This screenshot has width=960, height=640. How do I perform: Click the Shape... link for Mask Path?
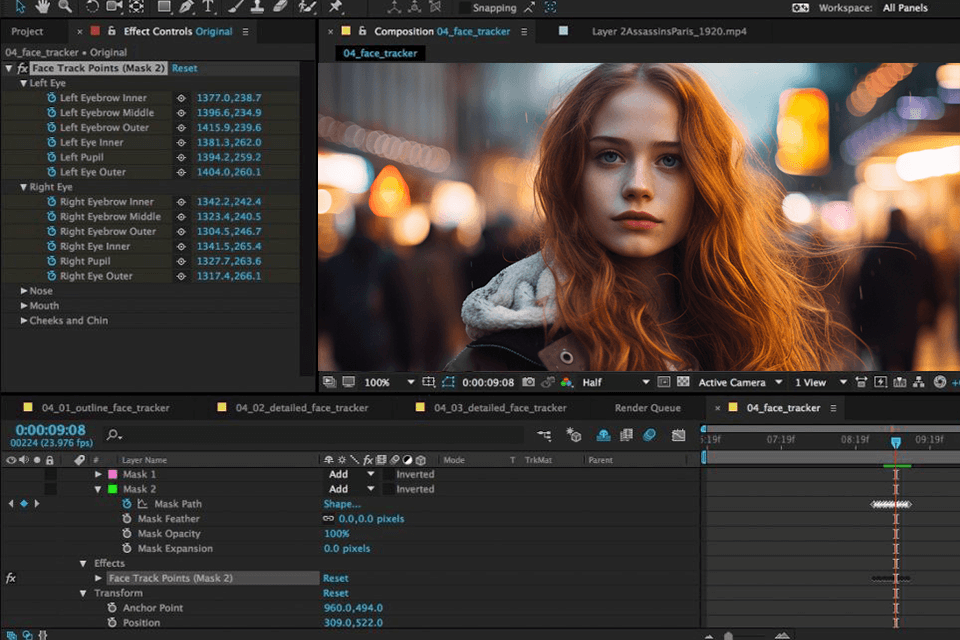(x=342, y=504)
